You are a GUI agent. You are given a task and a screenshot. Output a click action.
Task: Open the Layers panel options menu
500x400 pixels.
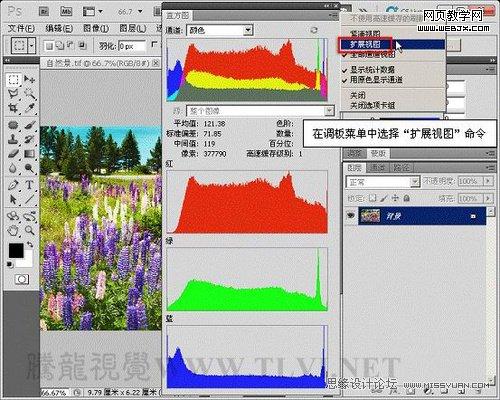coord(490,167)
